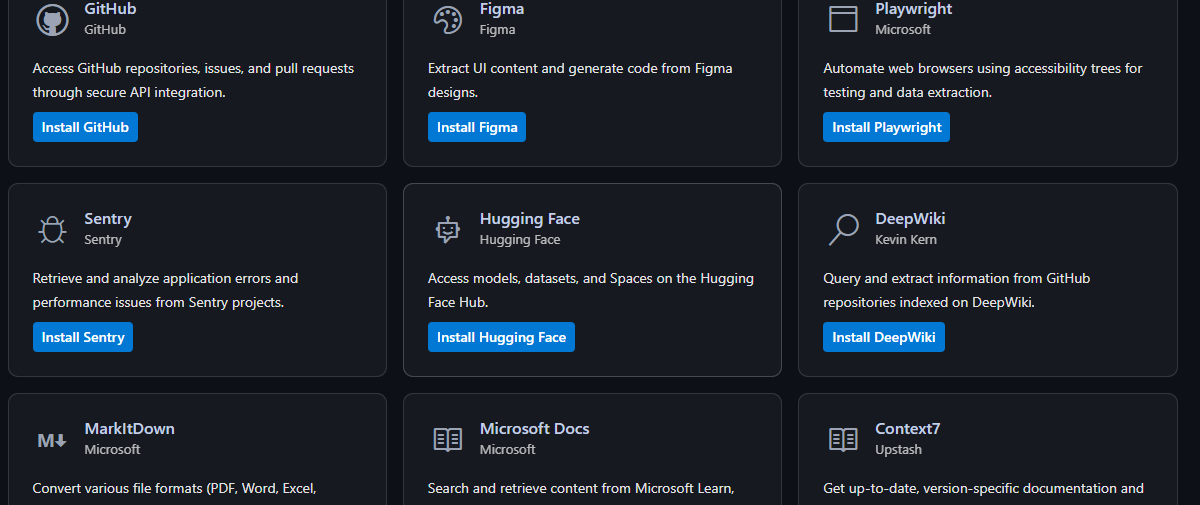Screen dimensions: 1200x505
Task: Click the Sentry publisher subtitle
Action: click(x=103, y=240)
